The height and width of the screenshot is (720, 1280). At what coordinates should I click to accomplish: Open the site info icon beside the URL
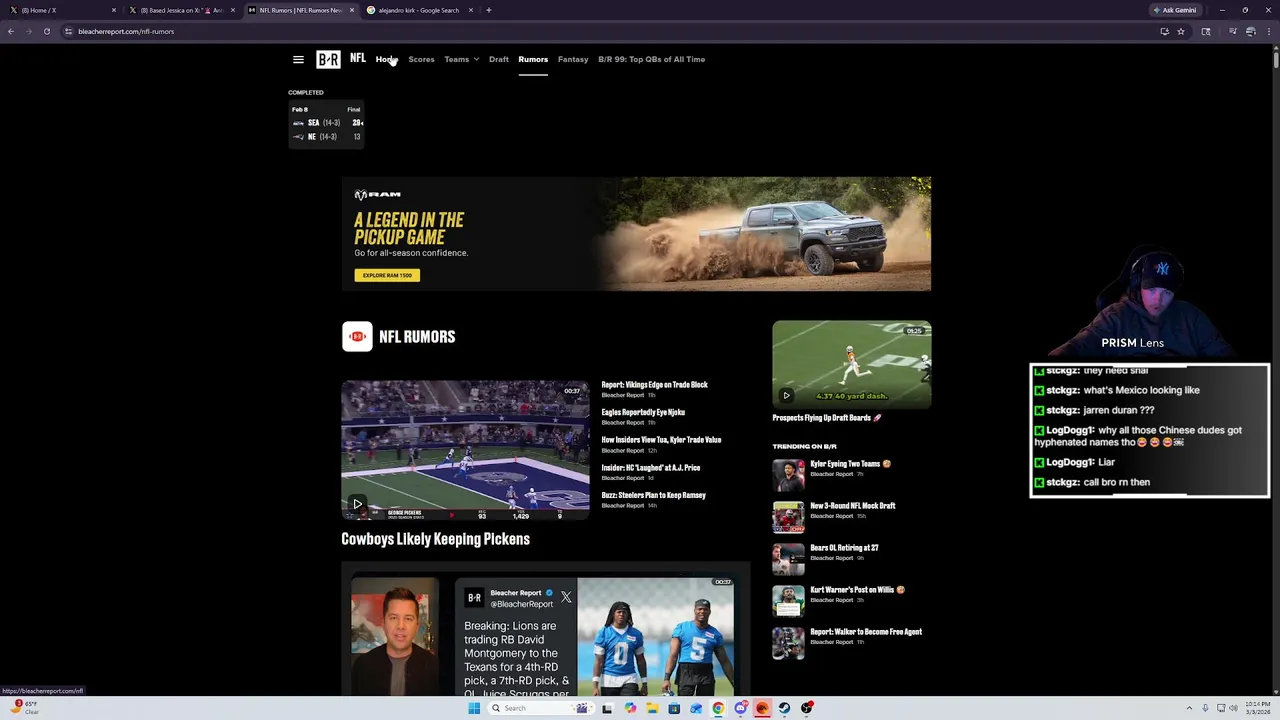click(68, 31)
